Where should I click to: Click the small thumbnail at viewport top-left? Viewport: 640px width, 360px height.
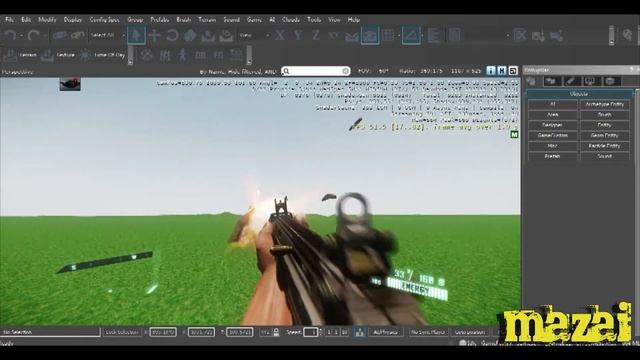tap(70, 84)
